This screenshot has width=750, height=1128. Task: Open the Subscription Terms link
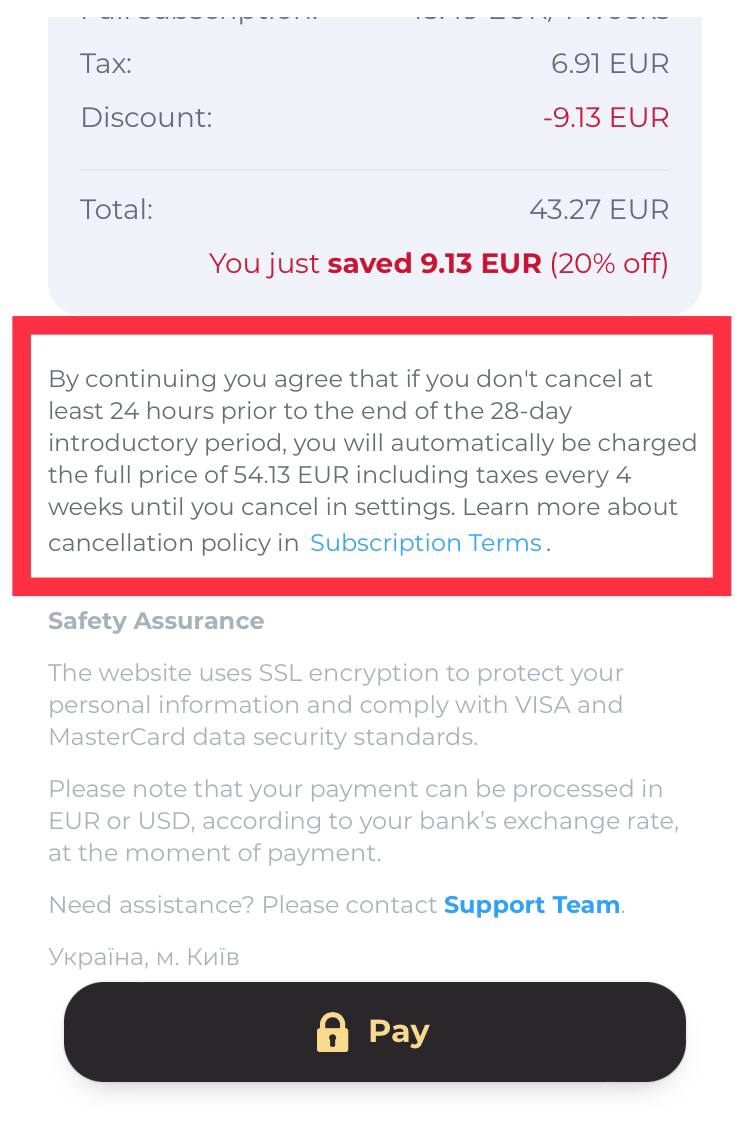coord(425,542)
